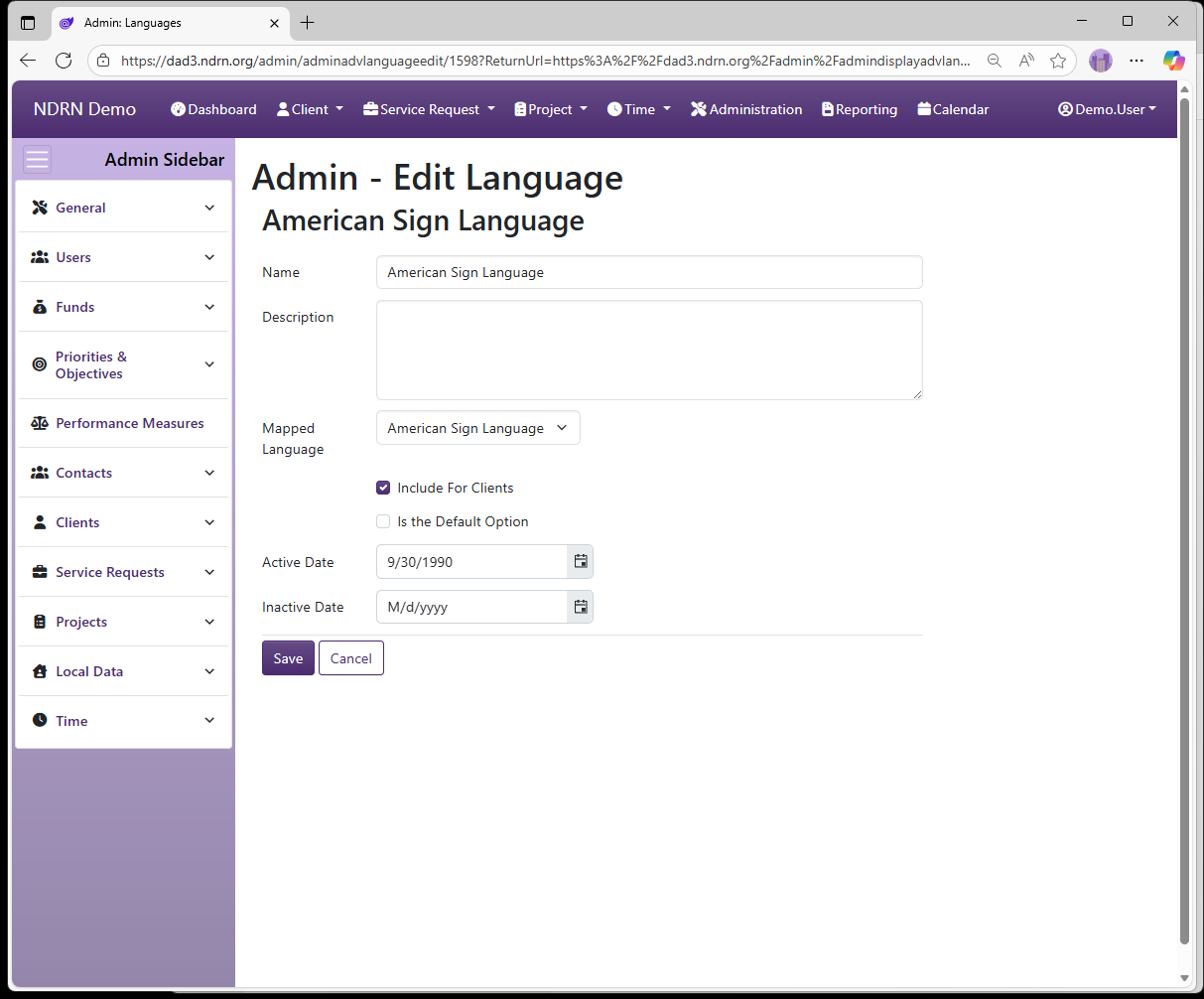
Task: Click the Local Data house icon
Action: coord(40,671)
